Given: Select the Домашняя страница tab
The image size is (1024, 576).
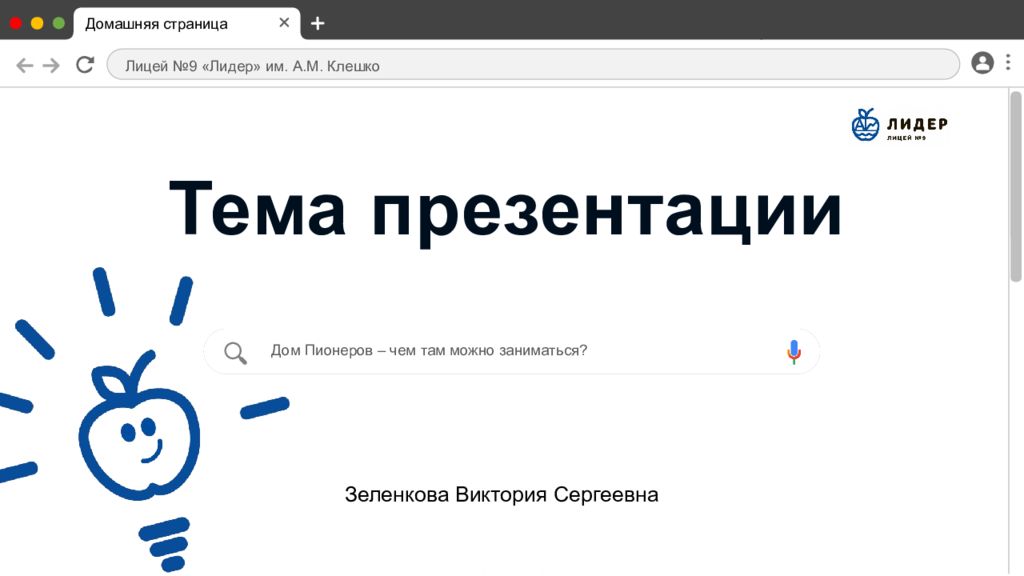Looking at the screenshot, I should 160,23.
